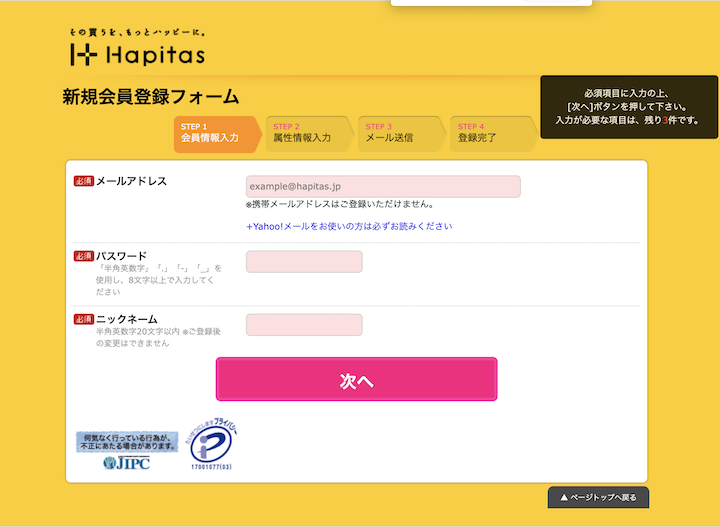This screenshot has width=720, height=527.
Task: Click the 半角英数字20文字以内 nickname hint
Action: 158,337
